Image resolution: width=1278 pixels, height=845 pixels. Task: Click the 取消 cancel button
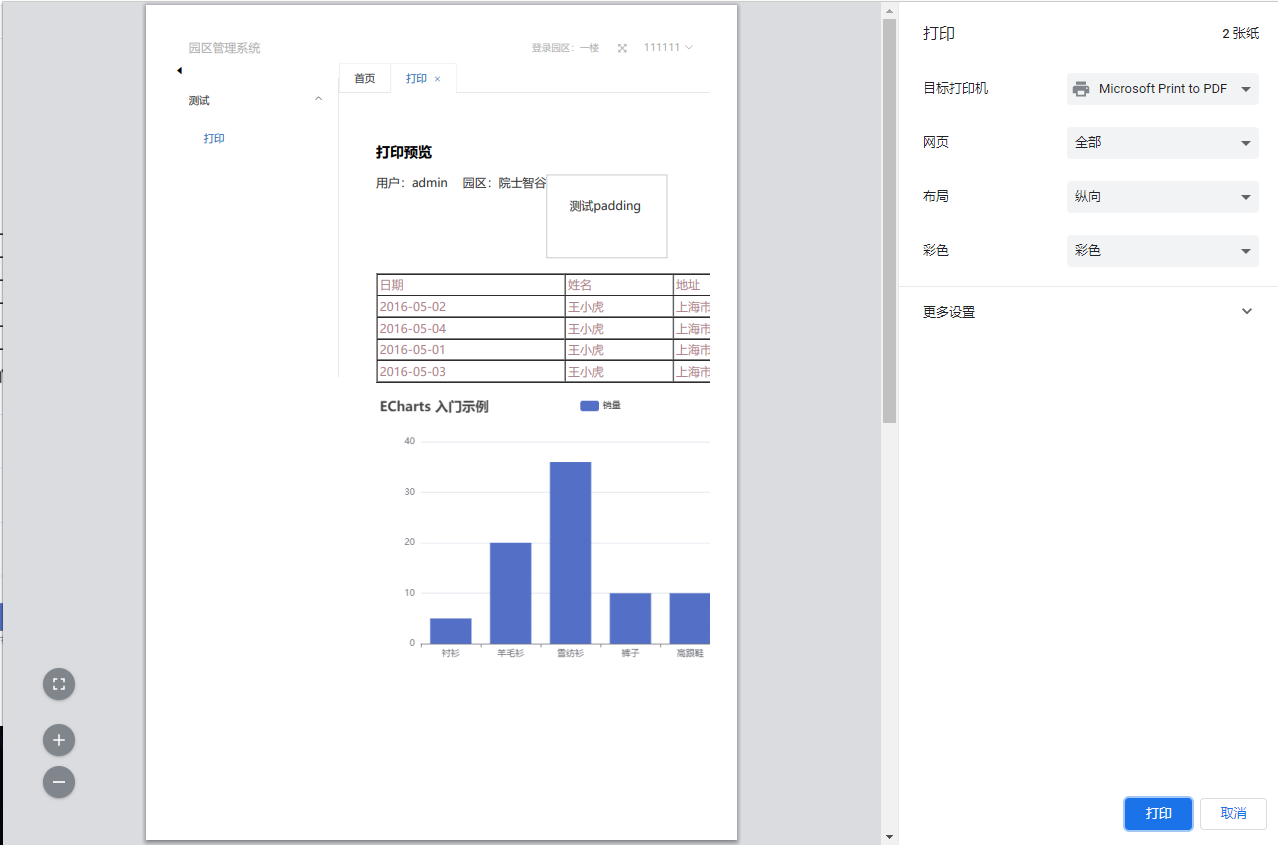point(1232,813)
